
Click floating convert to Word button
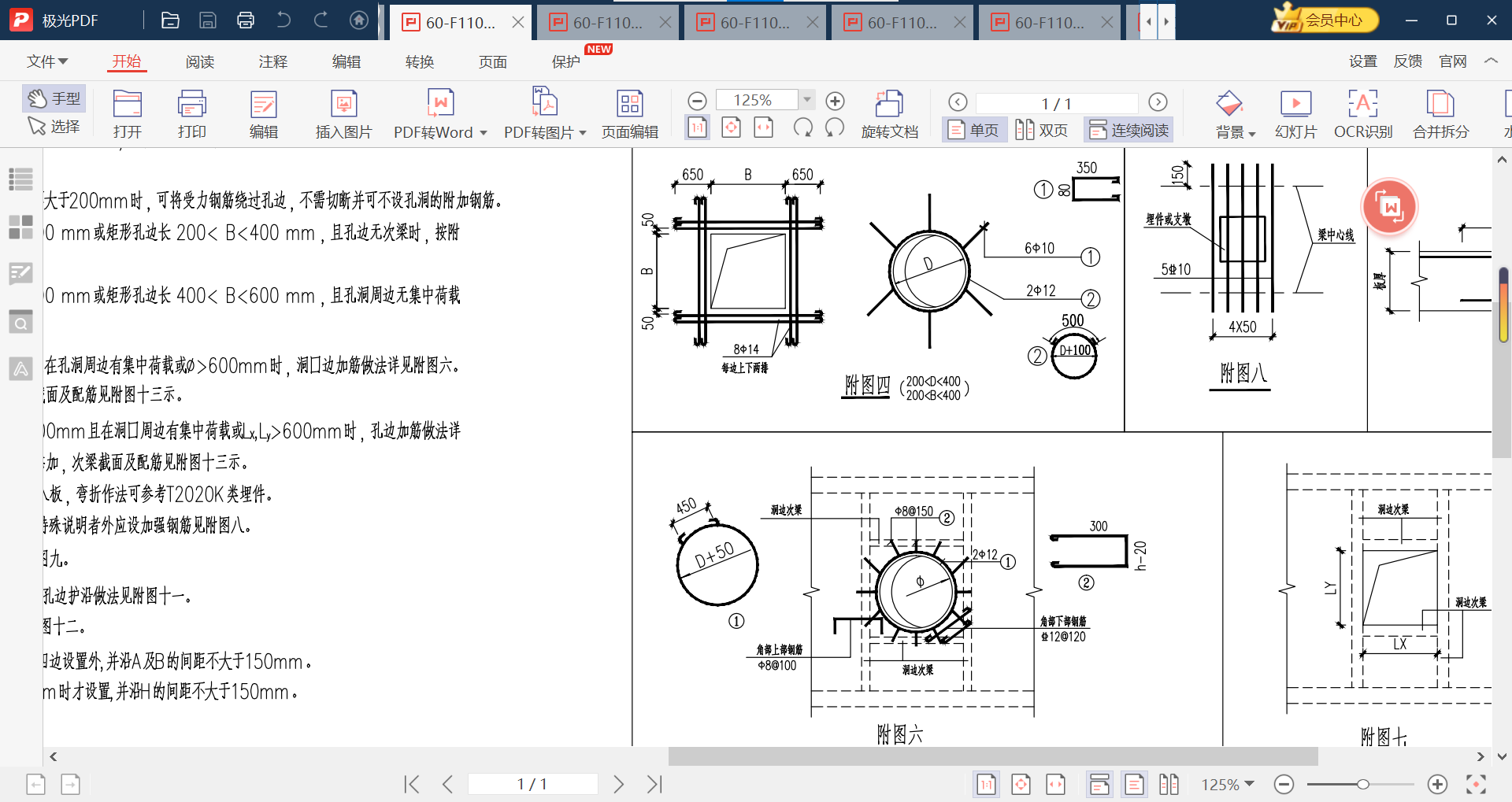1390,207
